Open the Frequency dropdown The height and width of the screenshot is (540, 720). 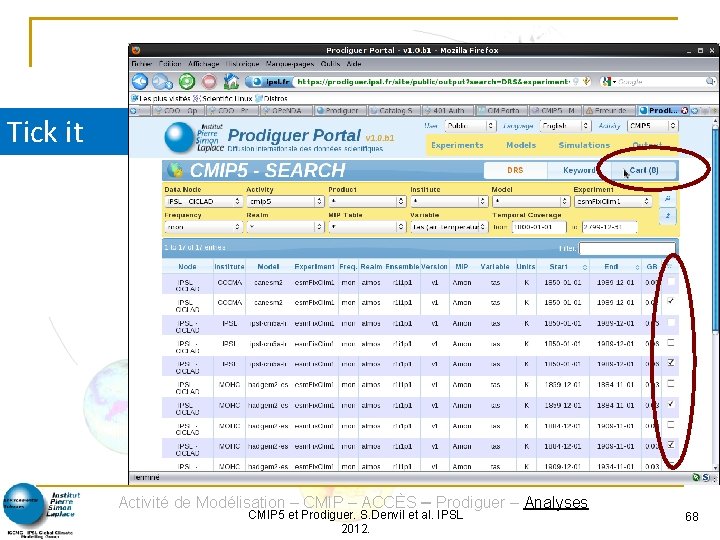203,227
